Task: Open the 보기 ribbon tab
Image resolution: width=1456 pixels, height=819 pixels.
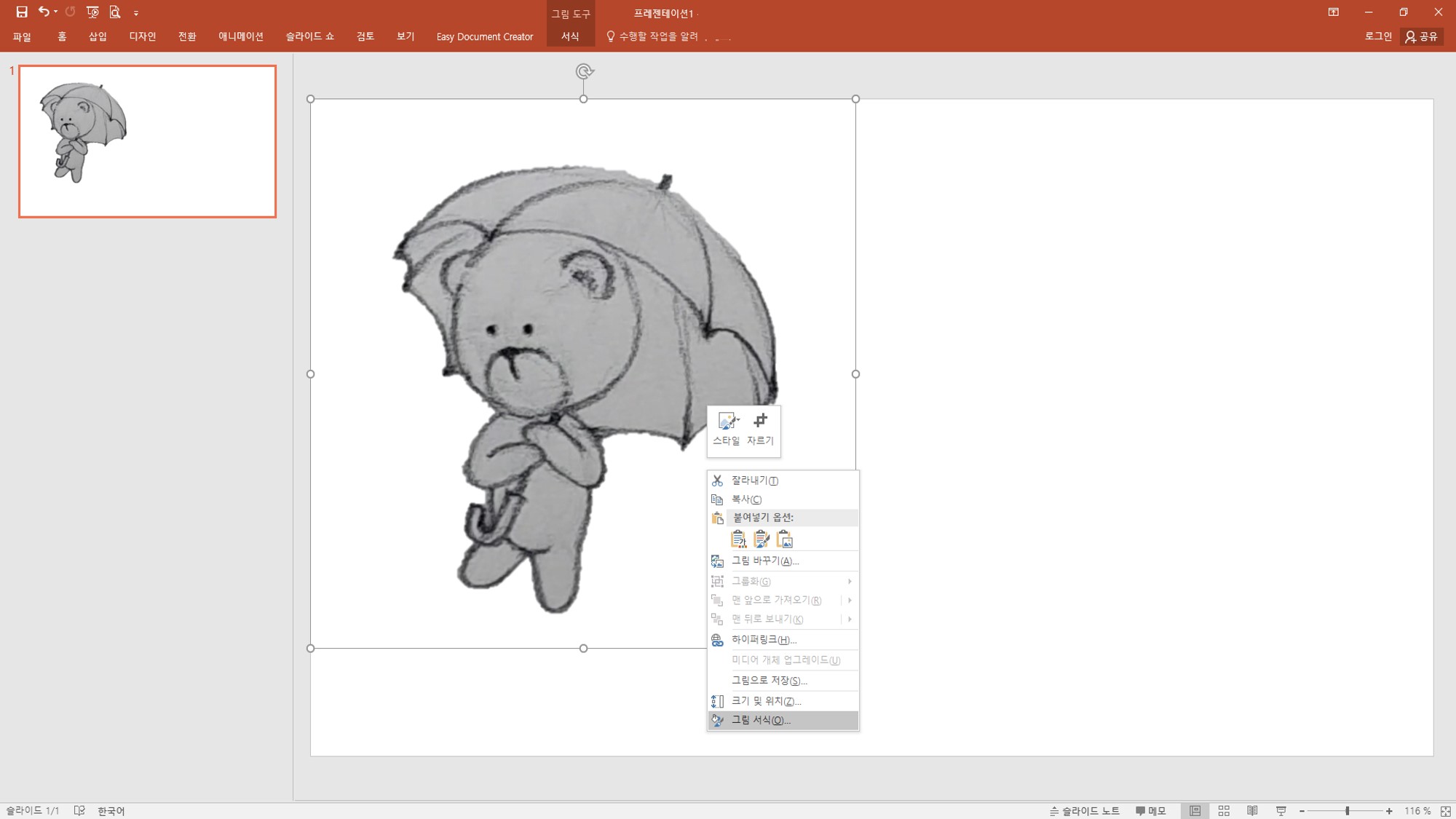Action: [405, 36]
